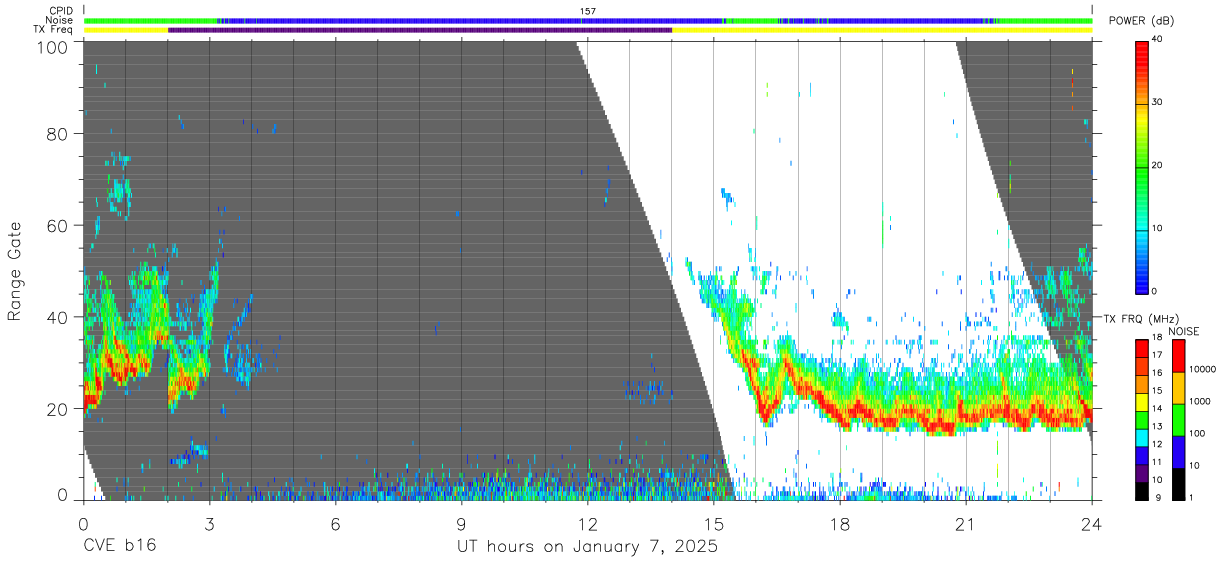
Task: Pick the black segment of NOISE colorbar
Action: pos(1177,484)
